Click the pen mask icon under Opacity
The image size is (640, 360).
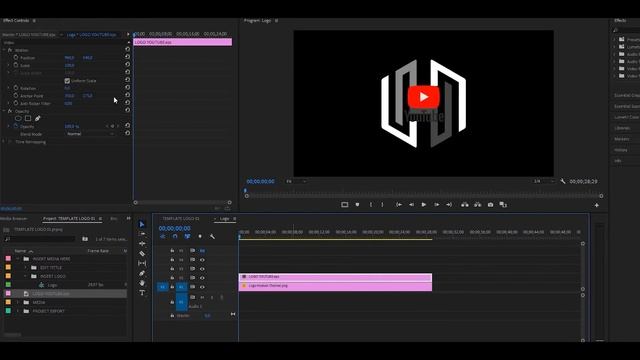(38, 118)
